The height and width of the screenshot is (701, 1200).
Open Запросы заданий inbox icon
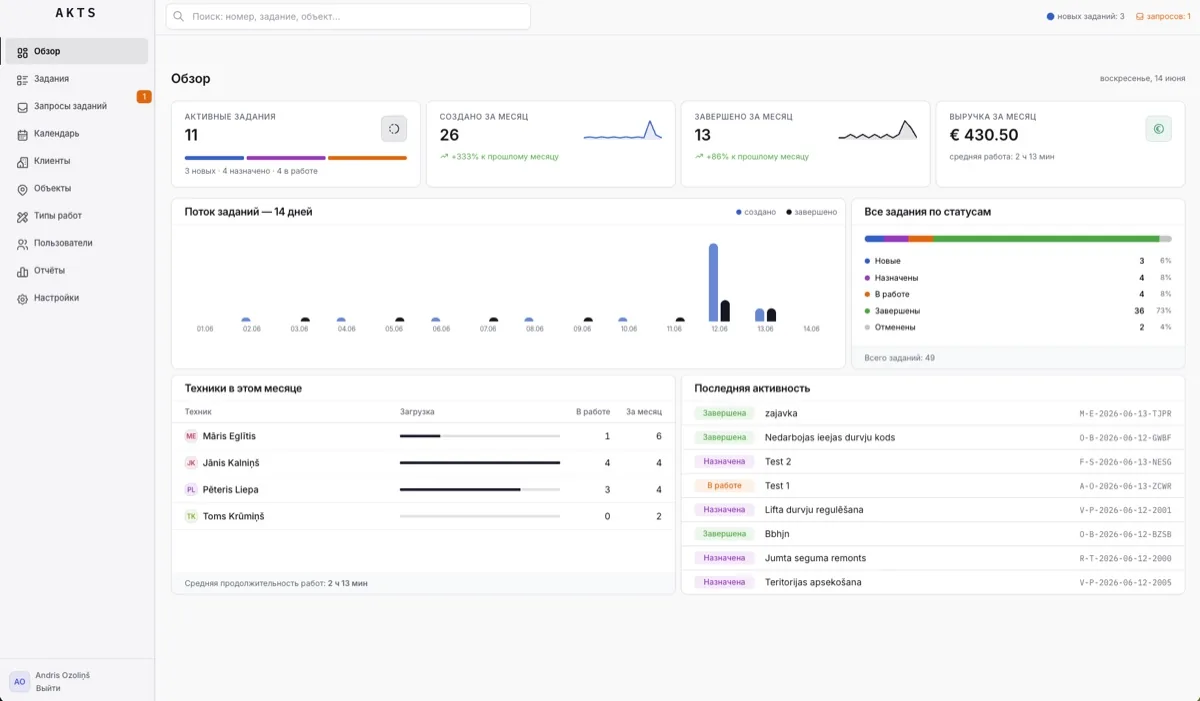(x=22, y=106)
